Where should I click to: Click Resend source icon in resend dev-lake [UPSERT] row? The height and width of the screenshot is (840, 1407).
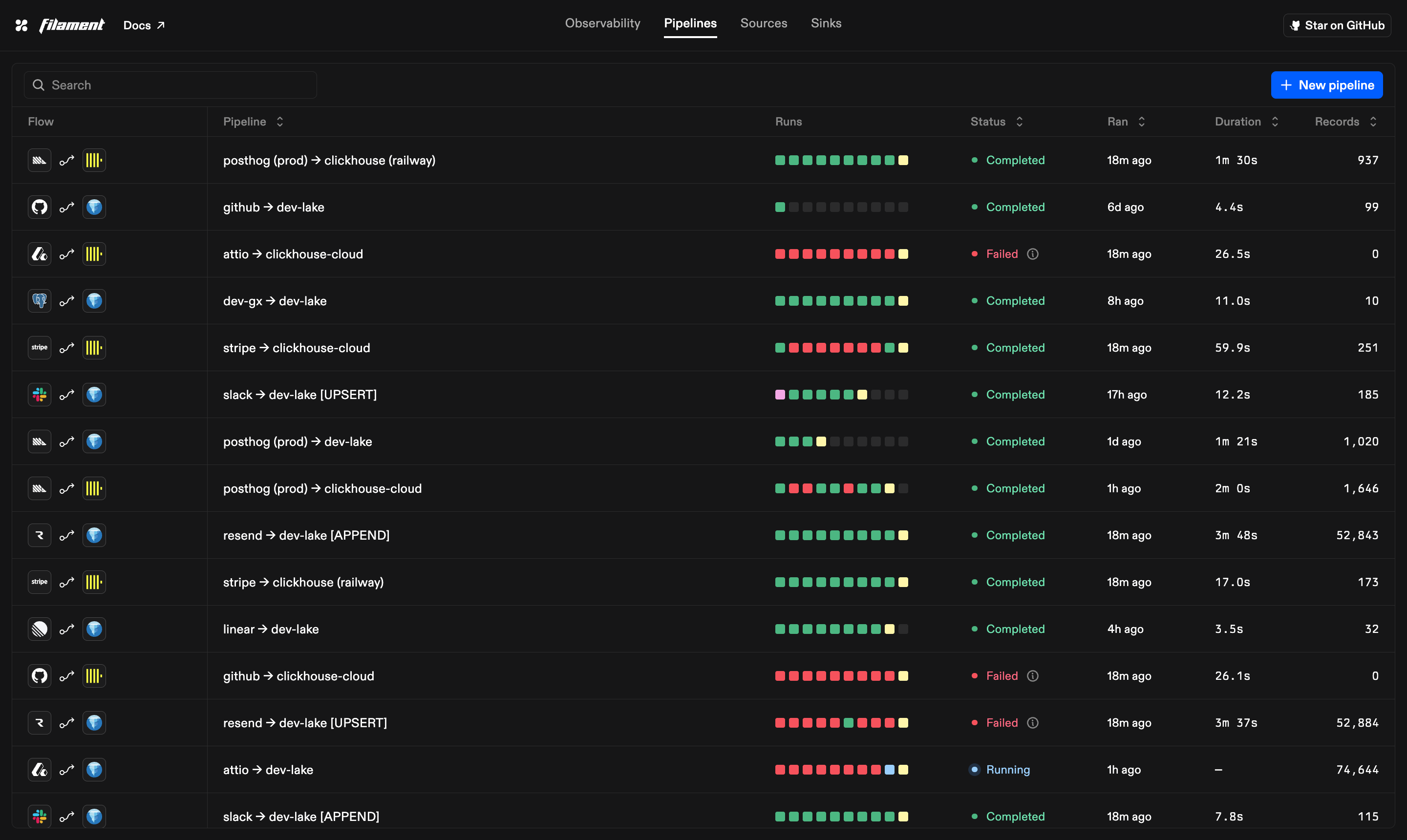click(40, 723)
